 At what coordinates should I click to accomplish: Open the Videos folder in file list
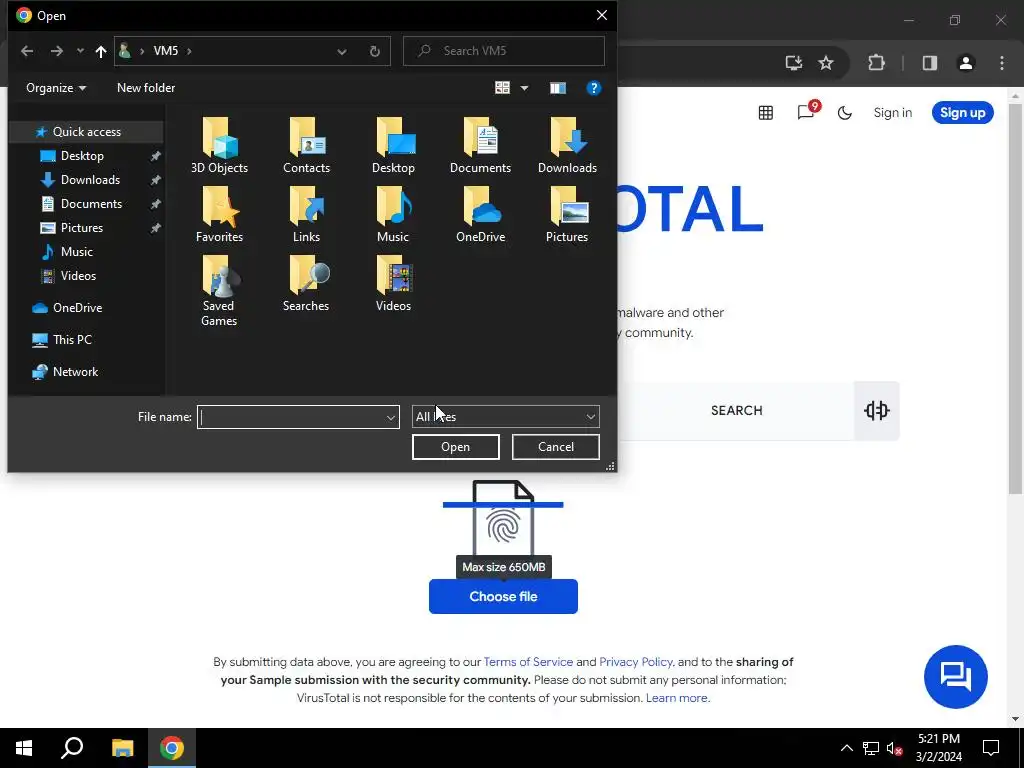point(393,283)
